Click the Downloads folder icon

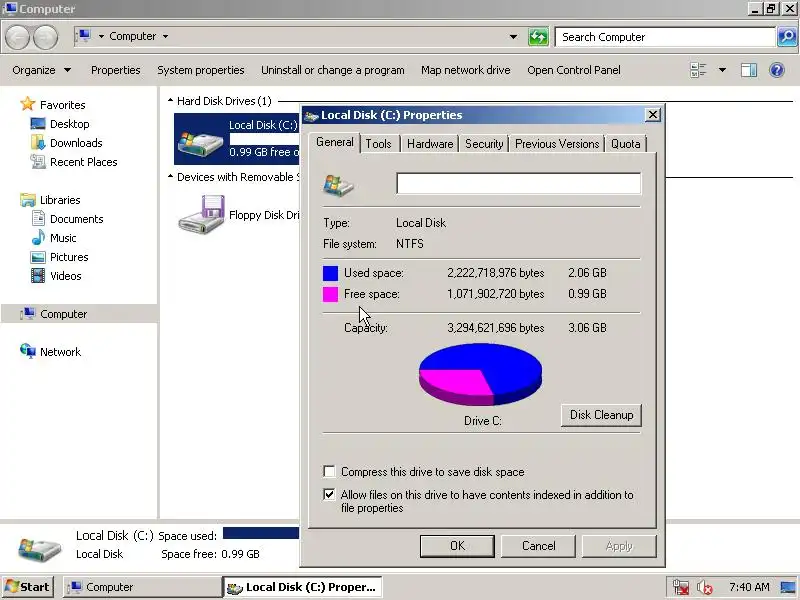click(x=38, y=143)
